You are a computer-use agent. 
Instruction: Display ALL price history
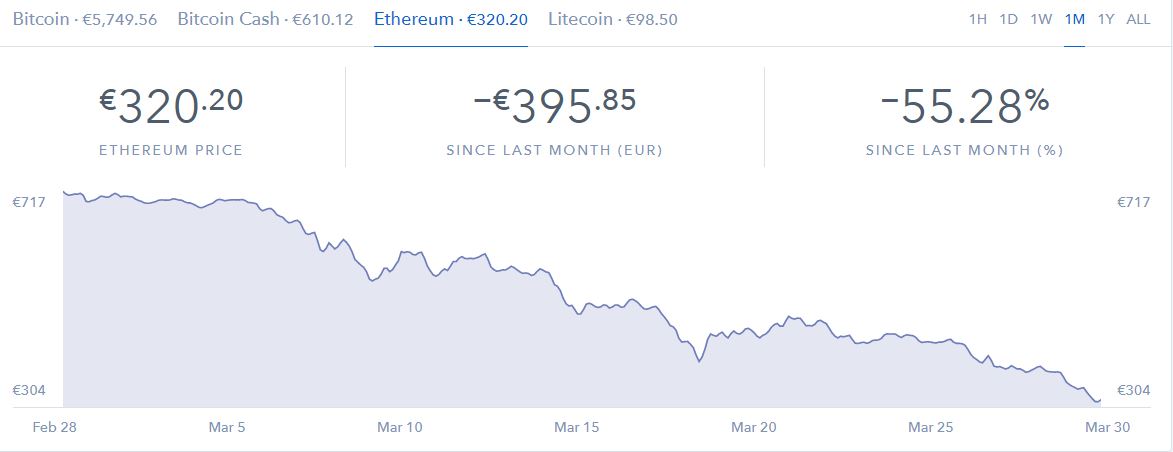(1139, 19)
